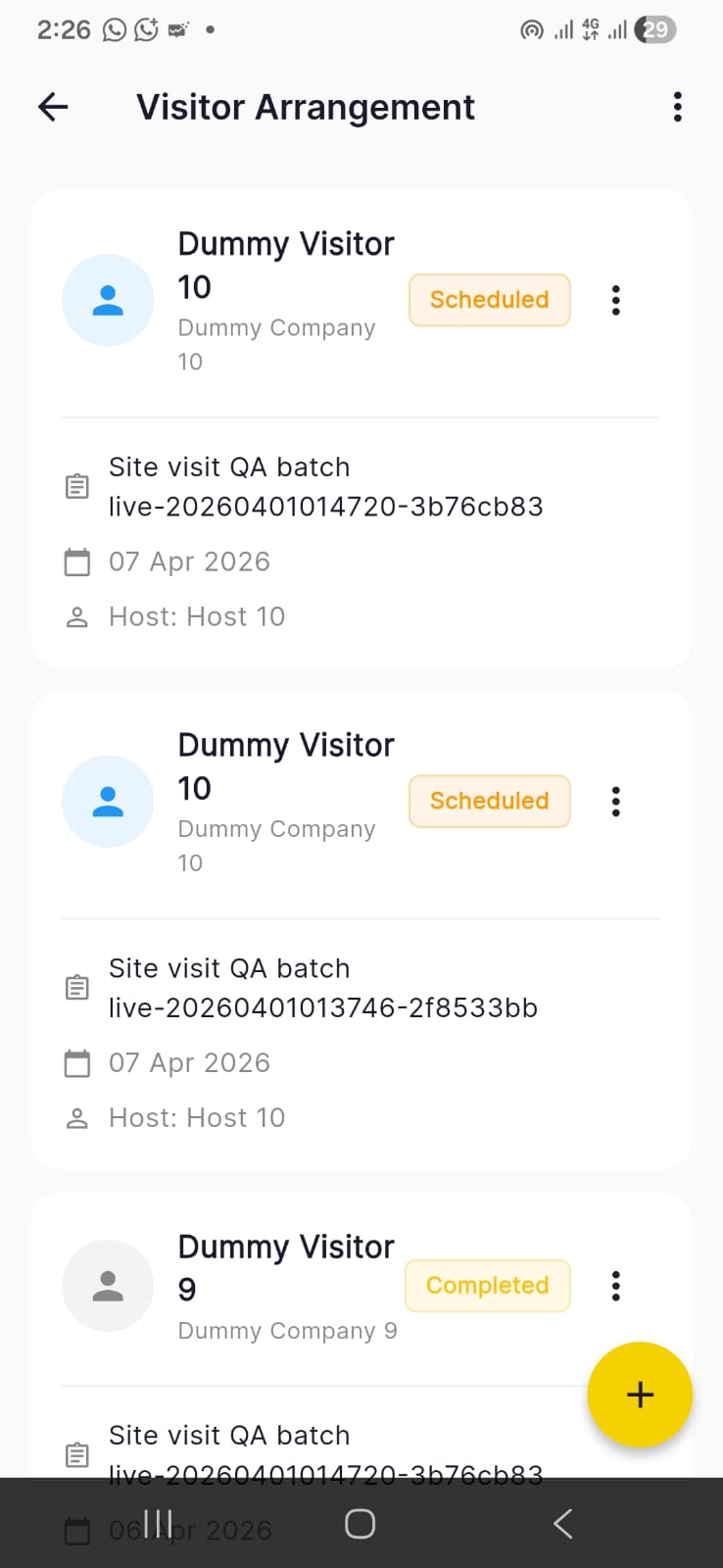Tap the Dummy Visitor 9 name
723x1568 pixels.
click(285, 1267)
